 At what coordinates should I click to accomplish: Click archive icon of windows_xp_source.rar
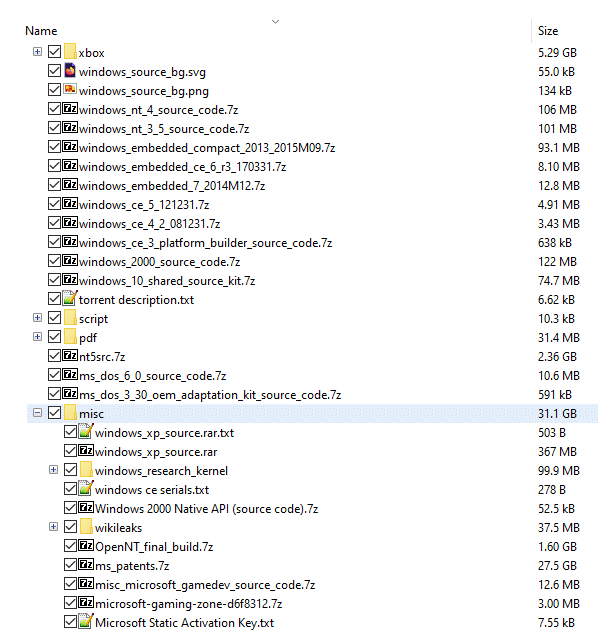(x=86, y=451)
